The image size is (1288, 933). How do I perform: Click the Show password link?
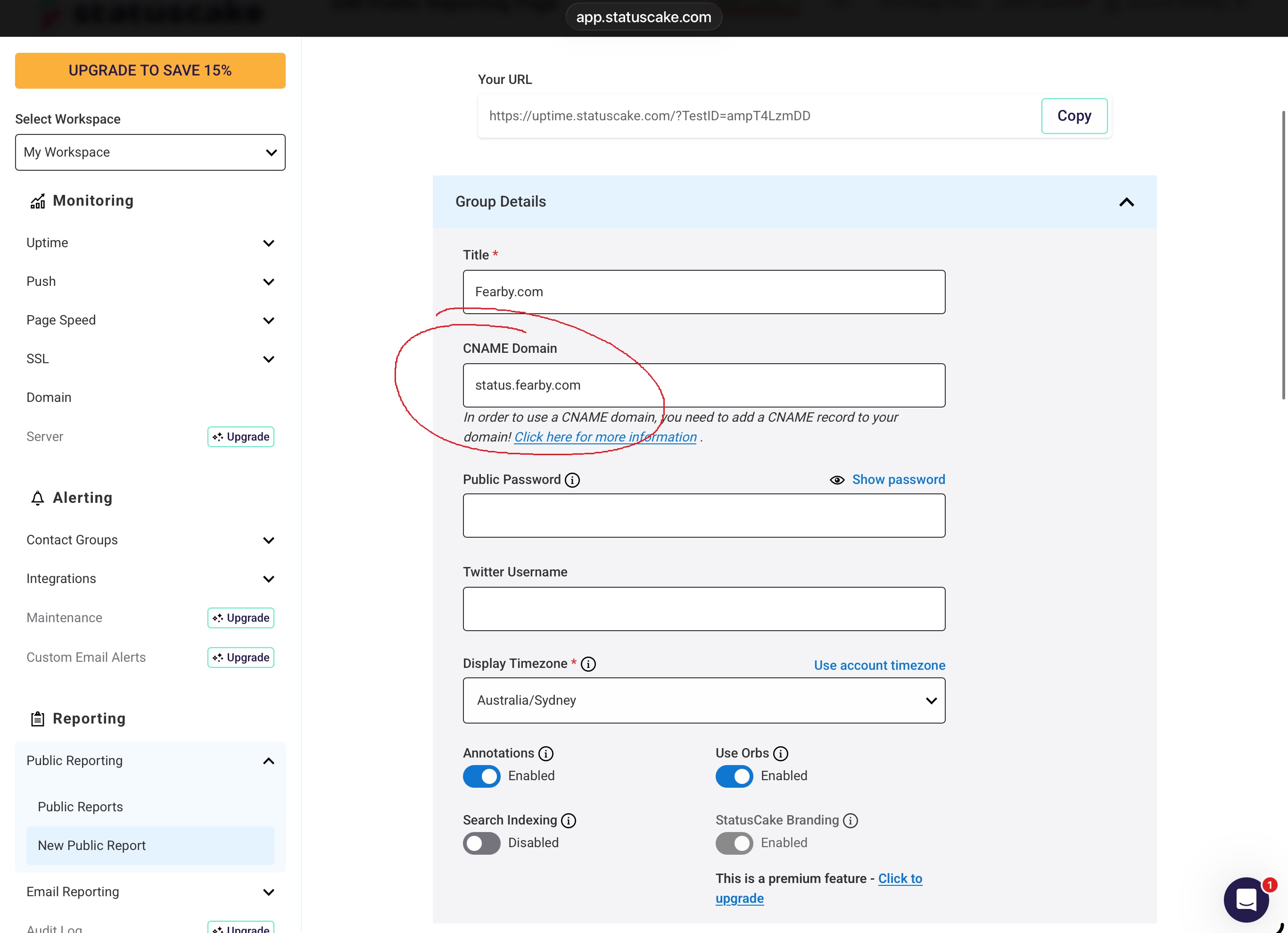[x=899, y=480]
